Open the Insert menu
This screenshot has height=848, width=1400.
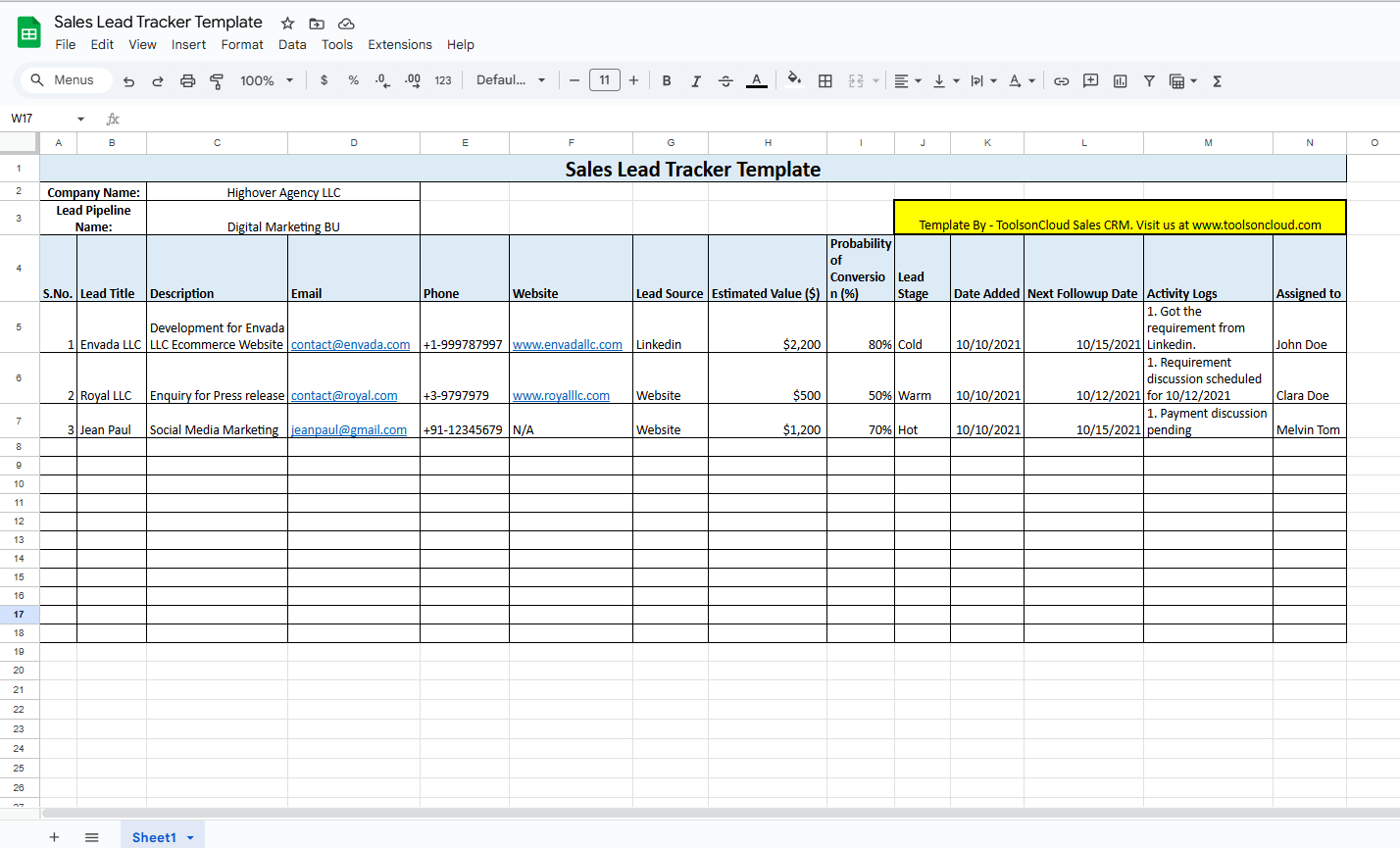188,44
